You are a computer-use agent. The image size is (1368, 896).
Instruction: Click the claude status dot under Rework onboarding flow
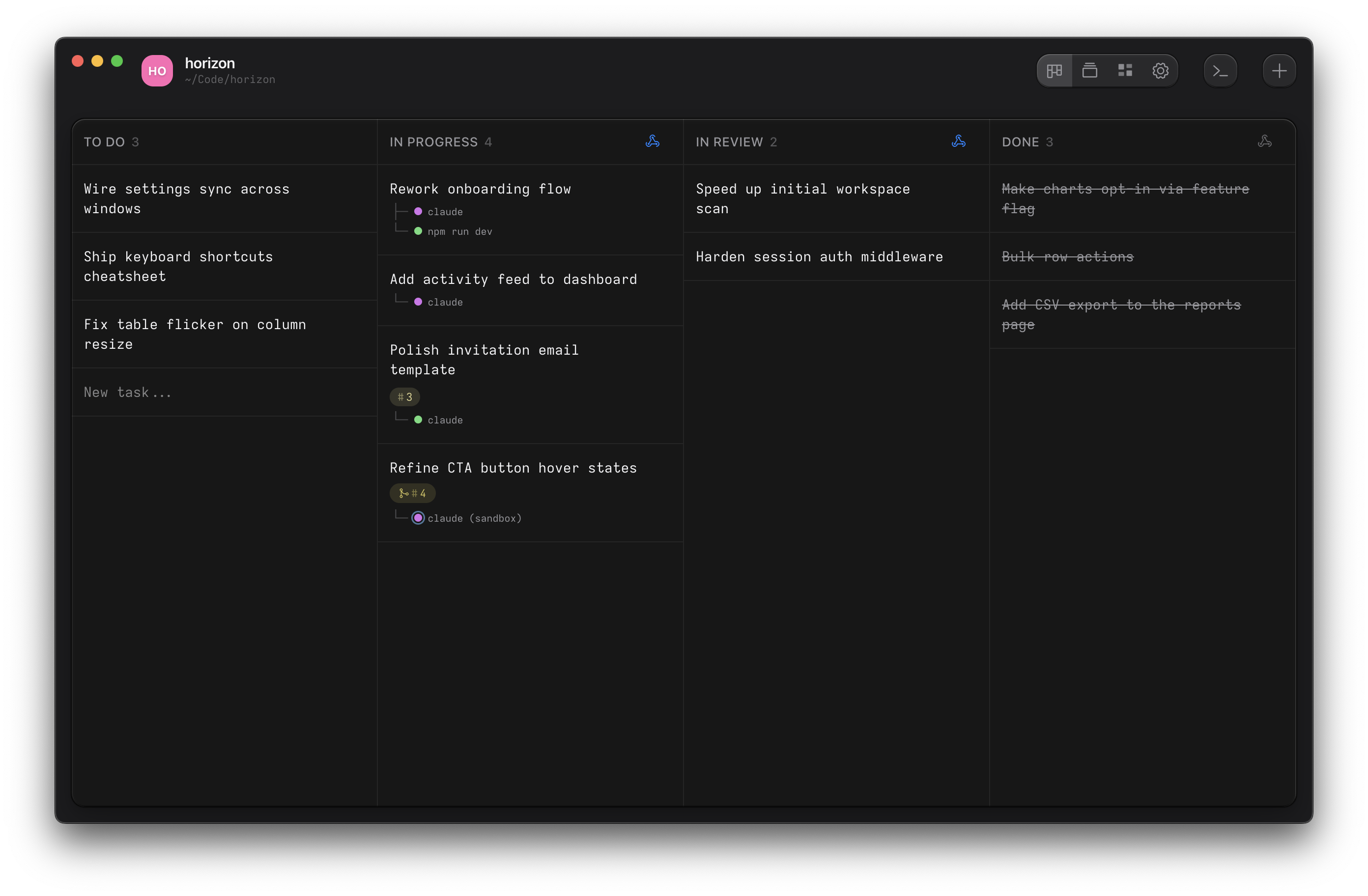coord(418,212)
